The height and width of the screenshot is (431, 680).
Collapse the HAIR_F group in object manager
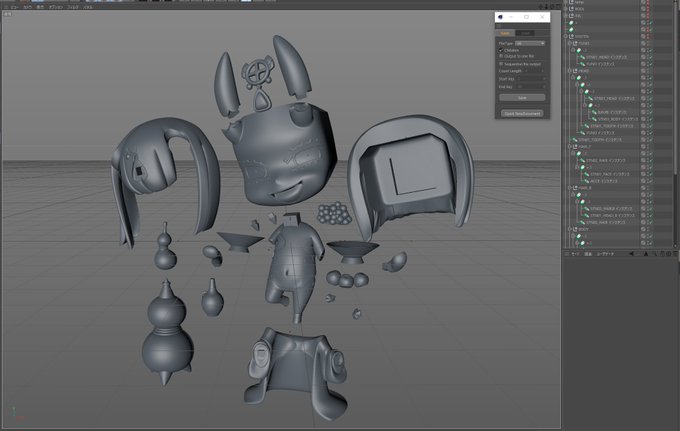[x=570, y=146]
